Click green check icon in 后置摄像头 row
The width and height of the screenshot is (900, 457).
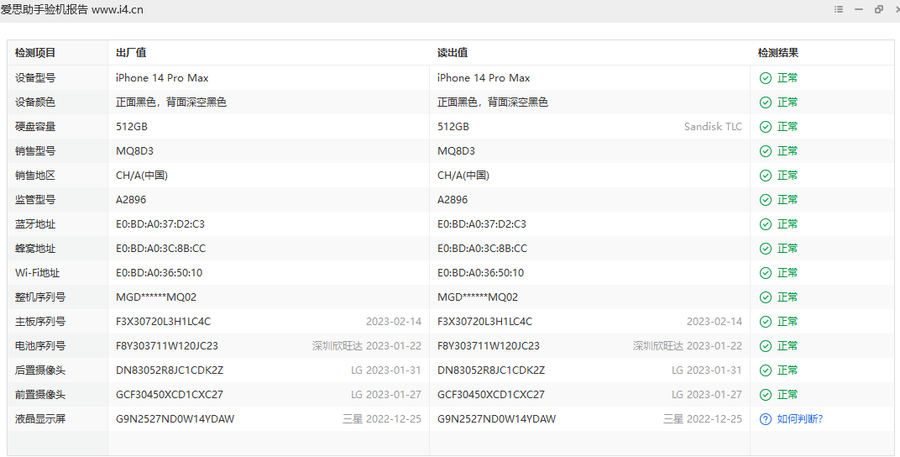pyautogui.click(x=765, y=371)
